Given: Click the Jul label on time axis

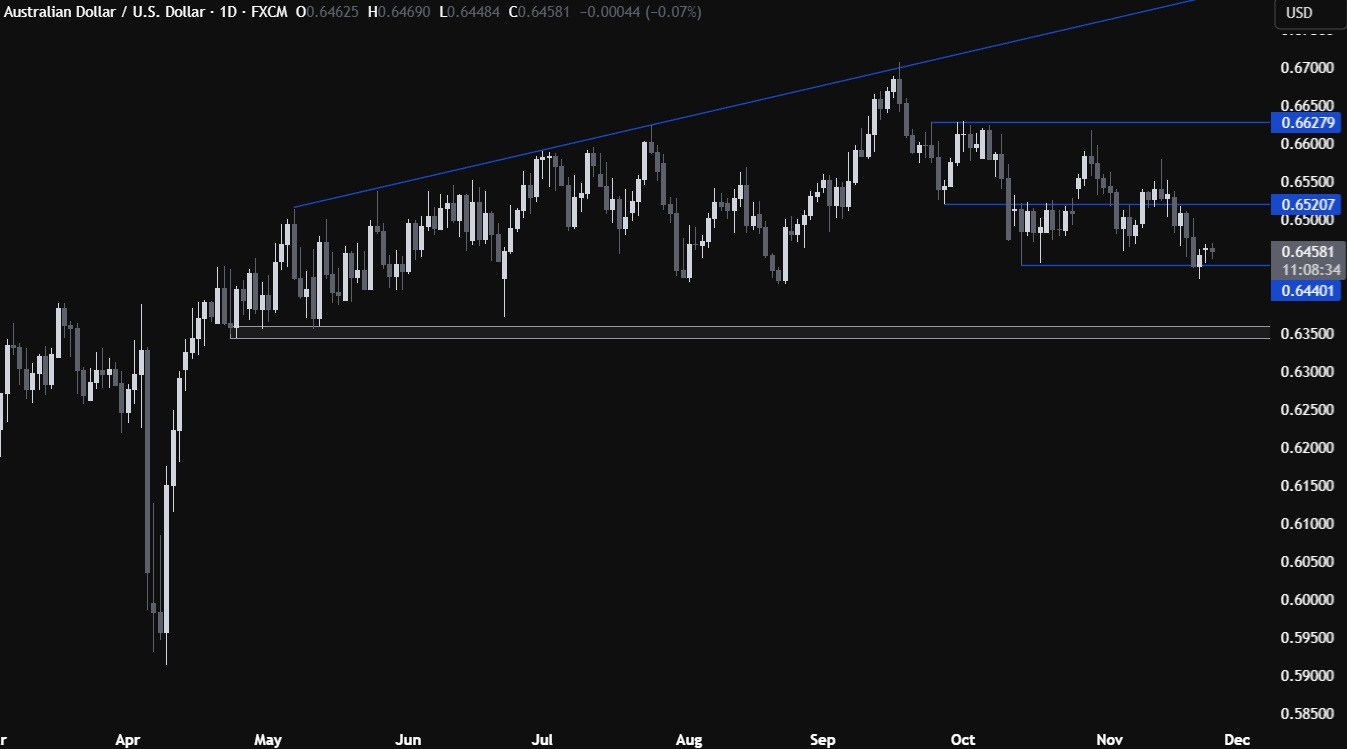Looking at the screenshot, I should tap(542, 740).
